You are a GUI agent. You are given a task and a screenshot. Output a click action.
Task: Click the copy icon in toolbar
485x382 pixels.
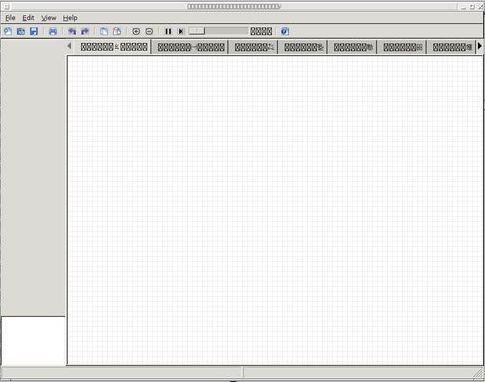[104, 32]
